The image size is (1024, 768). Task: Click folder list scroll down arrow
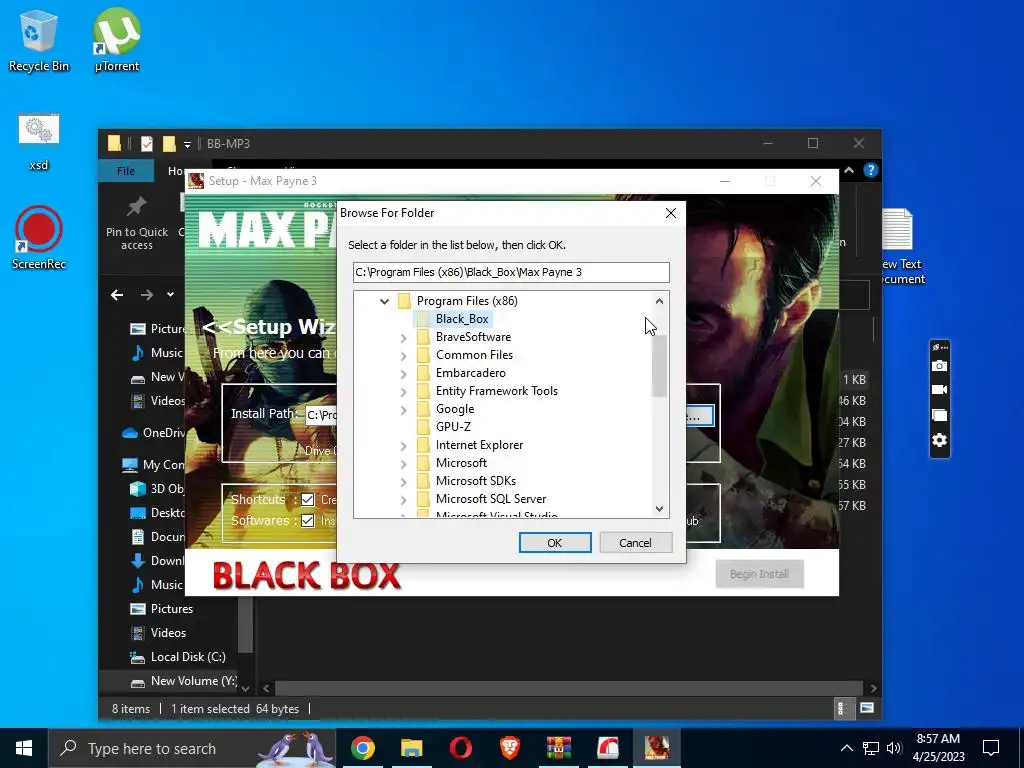pyautogui.click(x=659, y=509)
